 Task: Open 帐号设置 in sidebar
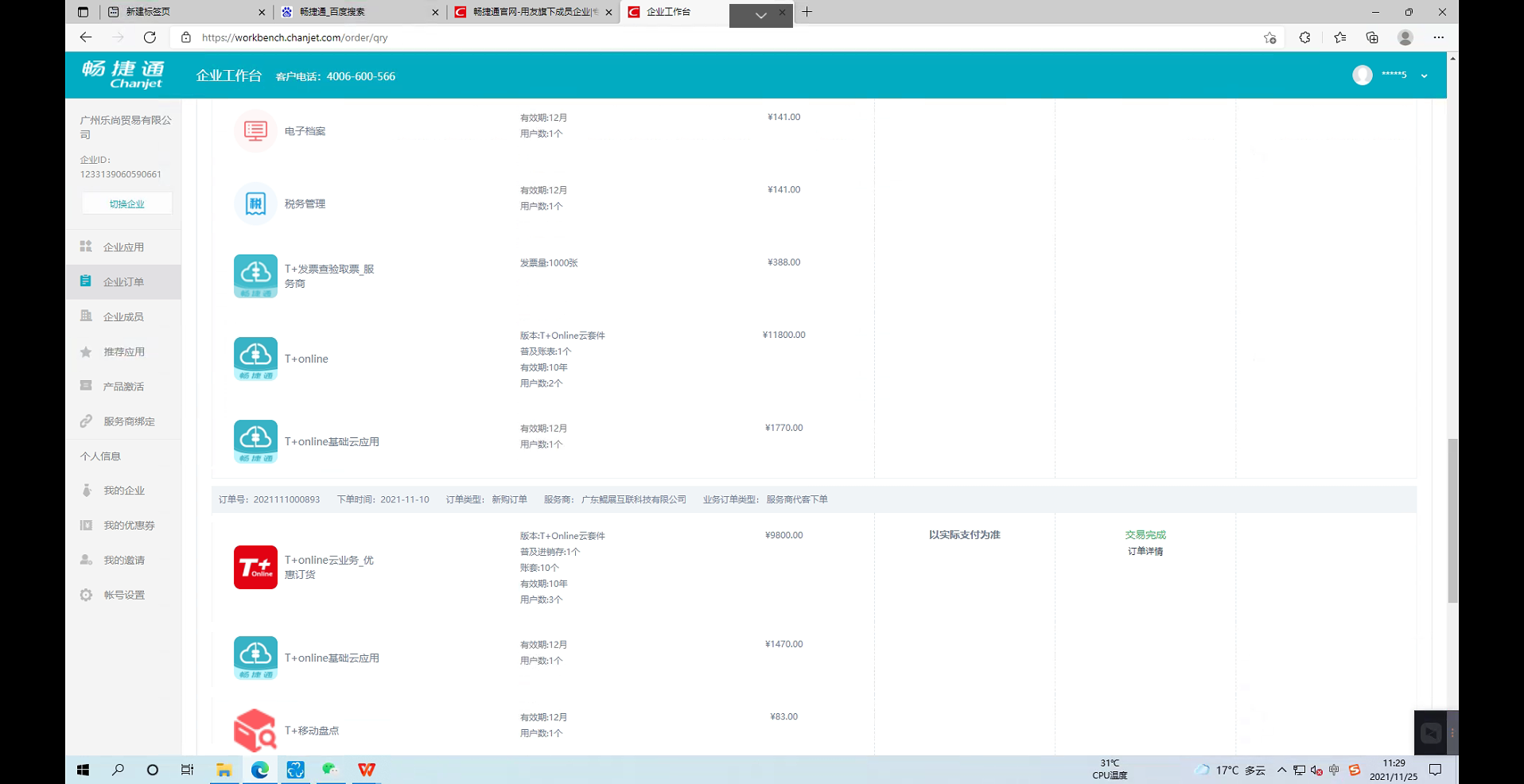point(123,596)
